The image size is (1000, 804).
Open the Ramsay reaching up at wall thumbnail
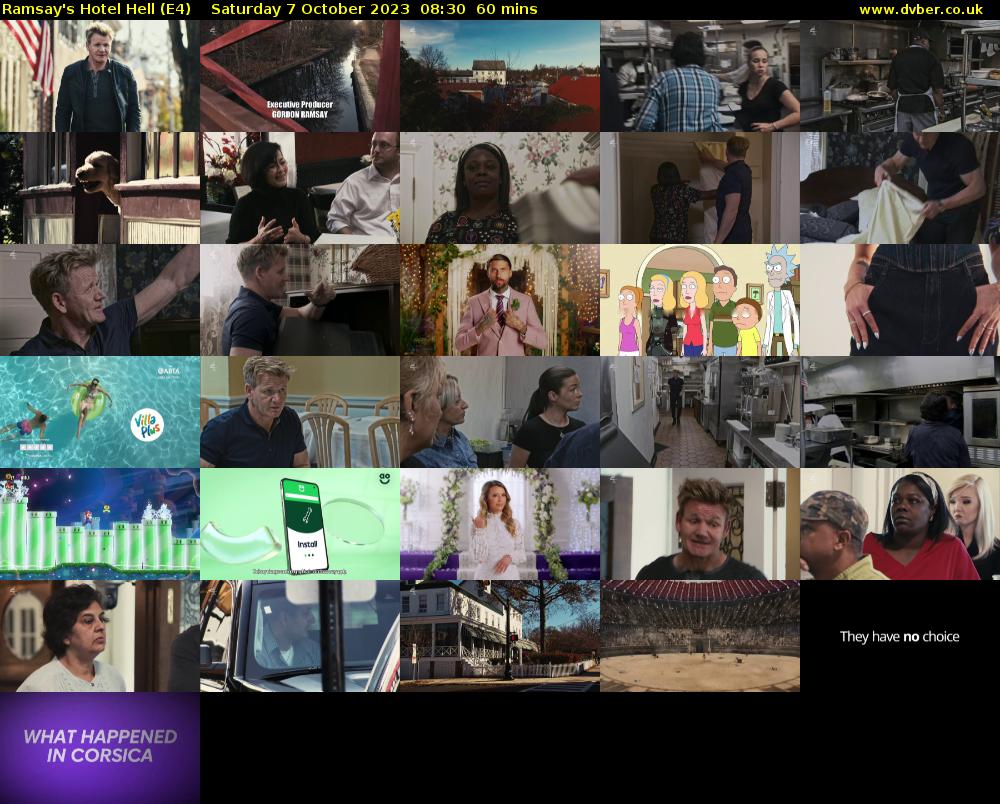point(99,300)
